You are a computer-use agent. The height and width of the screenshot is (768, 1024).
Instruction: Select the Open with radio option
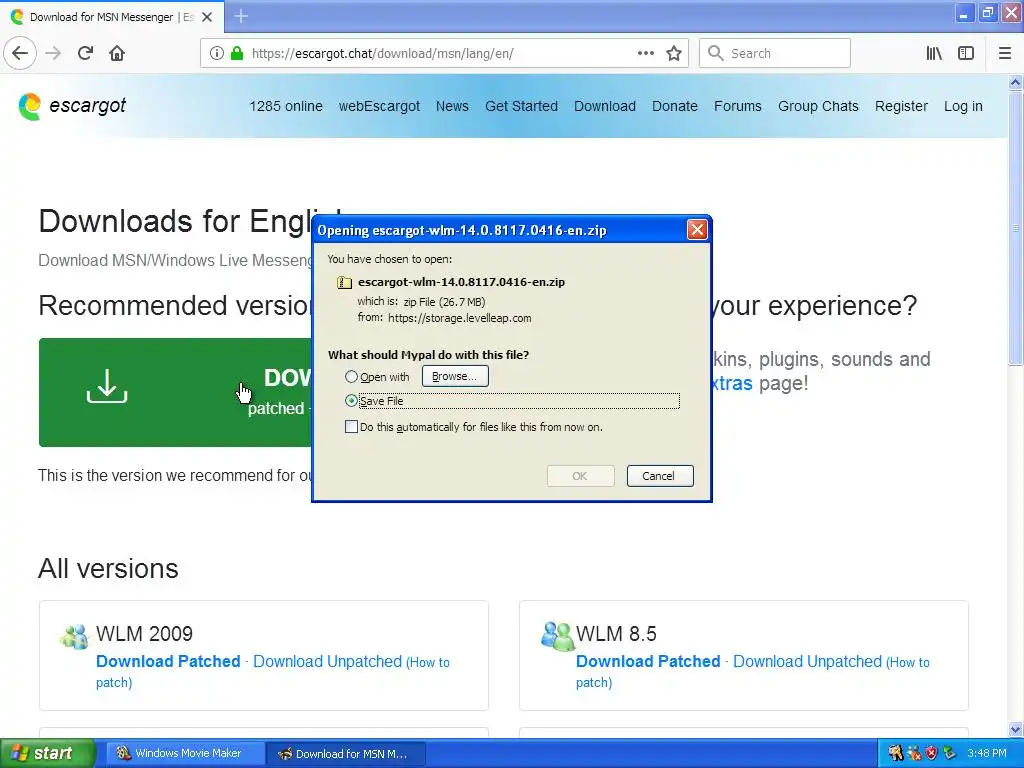pyautogui.click(x=351, y=377)
